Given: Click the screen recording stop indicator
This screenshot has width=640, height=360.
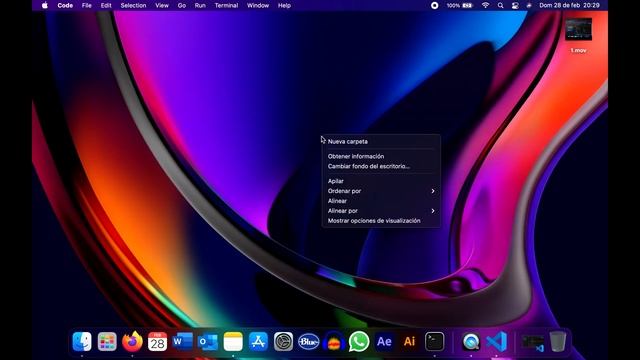Looking at the screenshot, I should [x=435, y=5].
